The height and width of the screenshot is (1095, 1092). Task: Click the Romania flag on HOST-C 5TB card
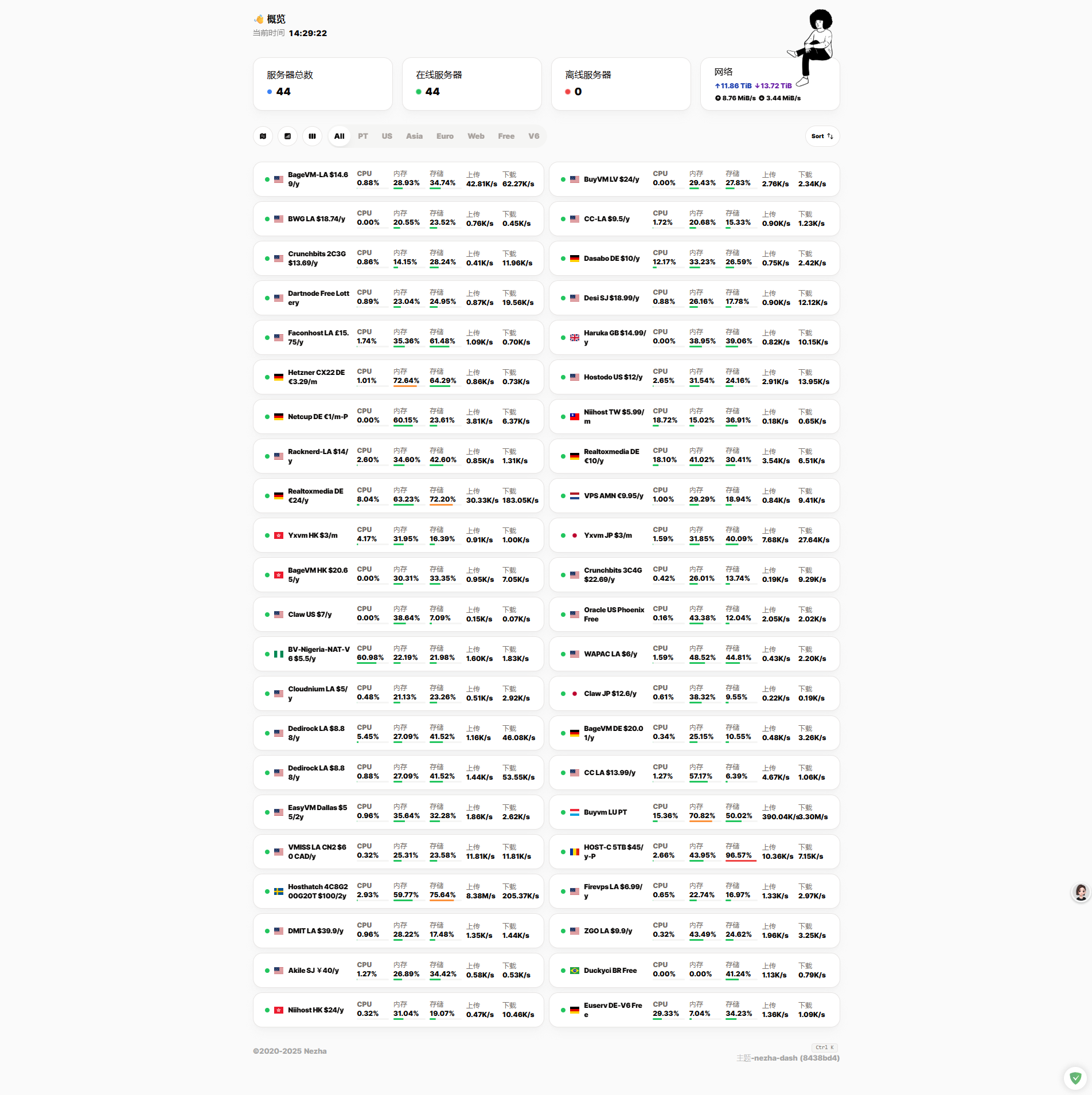point(575,852)
